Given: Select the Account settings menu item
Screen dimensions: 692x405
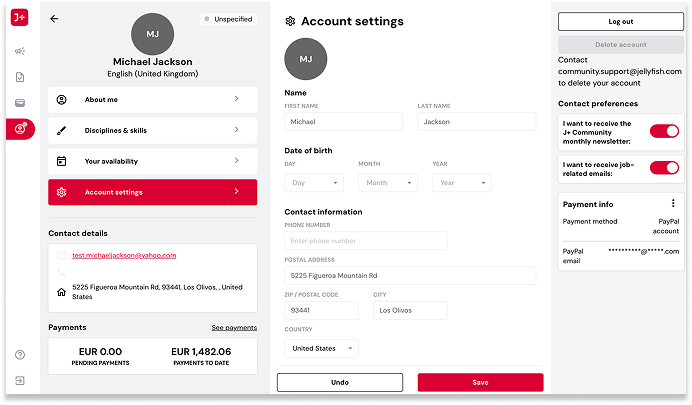Looking at the screenshot, I should pos(153,192).
